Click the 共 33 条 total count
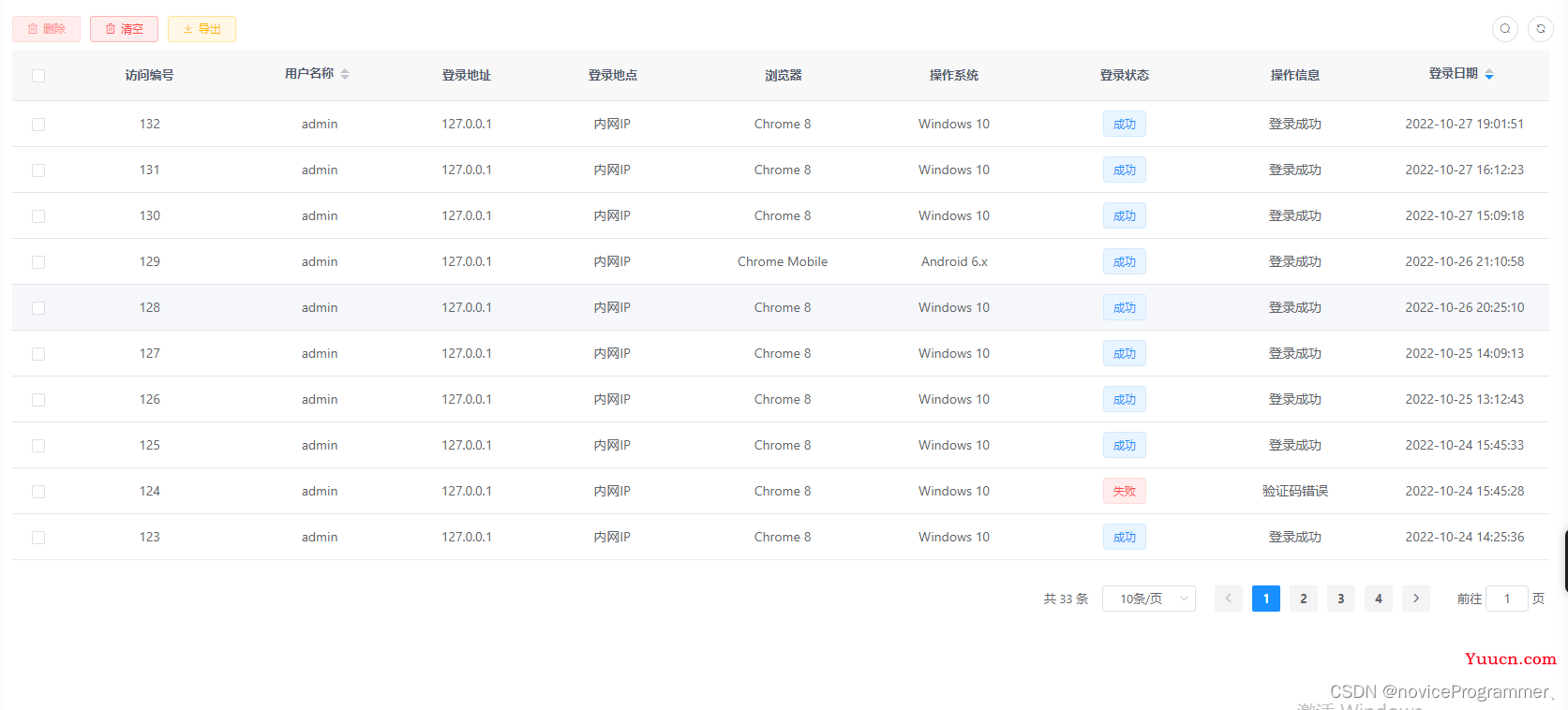Screen dimensions: 1568x710 tap(1066, 599)
